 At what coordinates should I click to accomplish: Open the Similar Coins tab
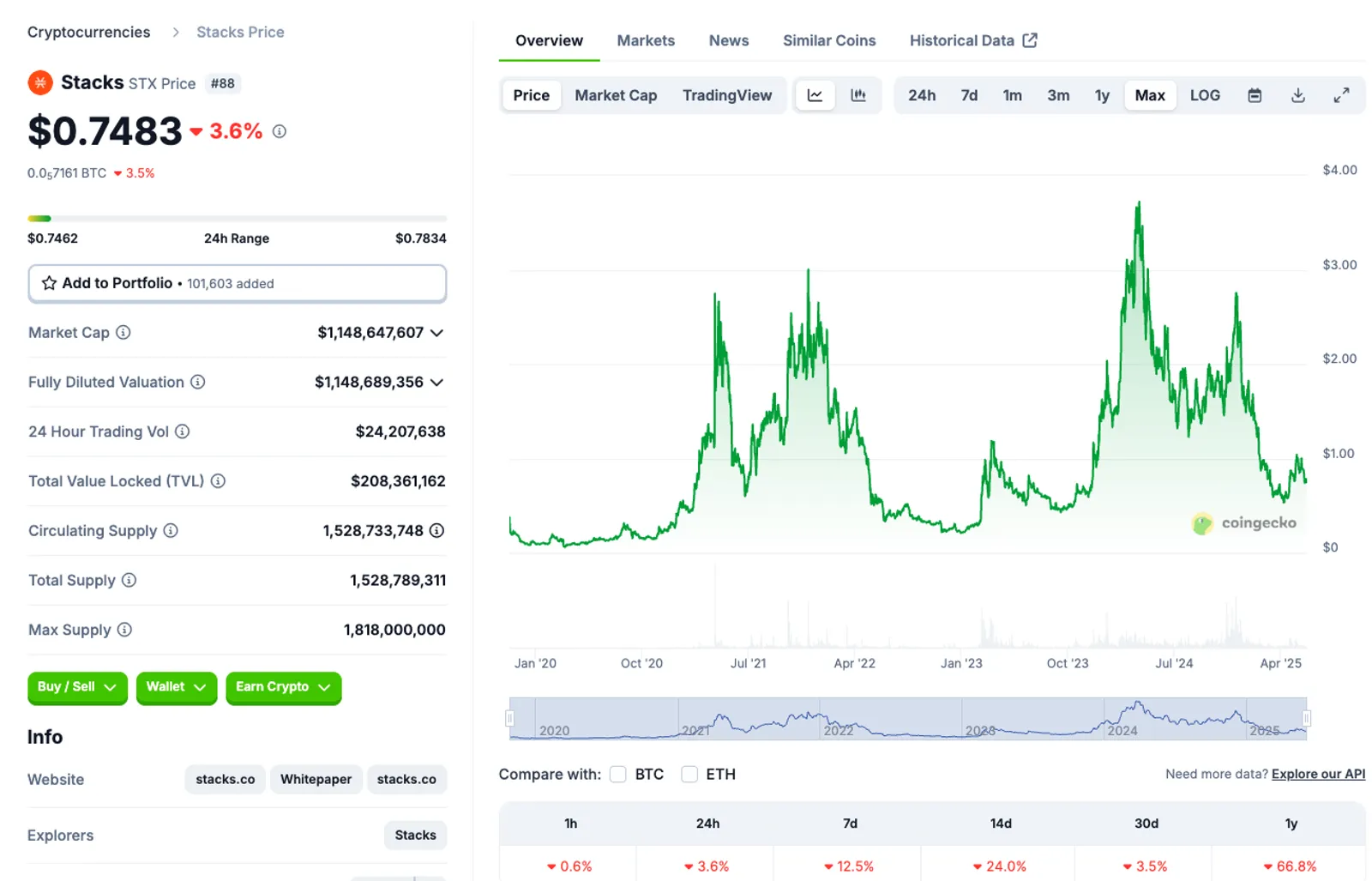(x=829, y=40)
